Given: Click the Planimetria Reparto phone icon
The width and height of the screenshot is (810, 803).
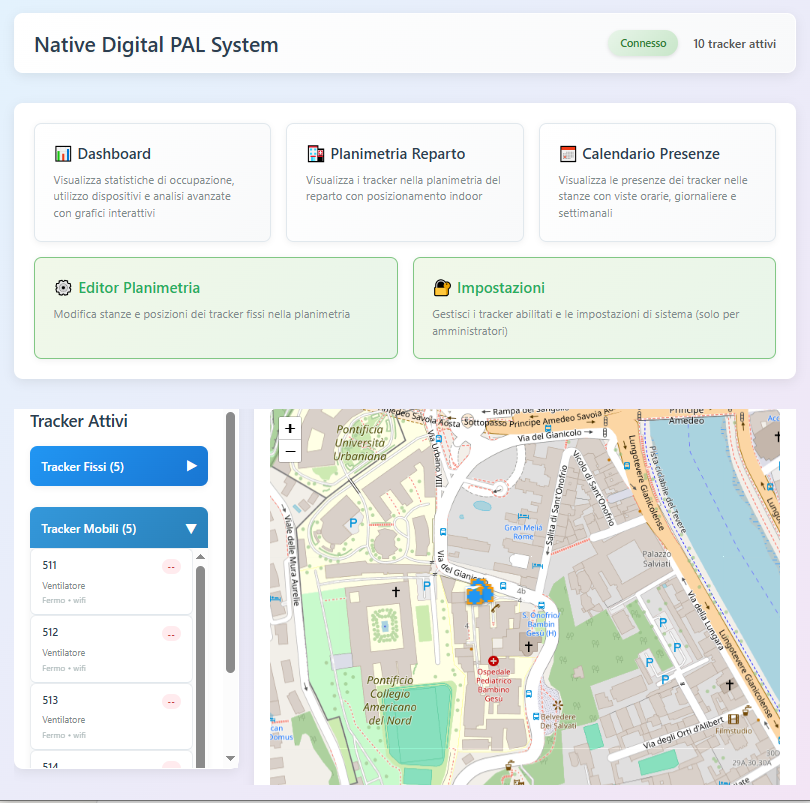Looking at the screenshot, I should coord(315,154).
